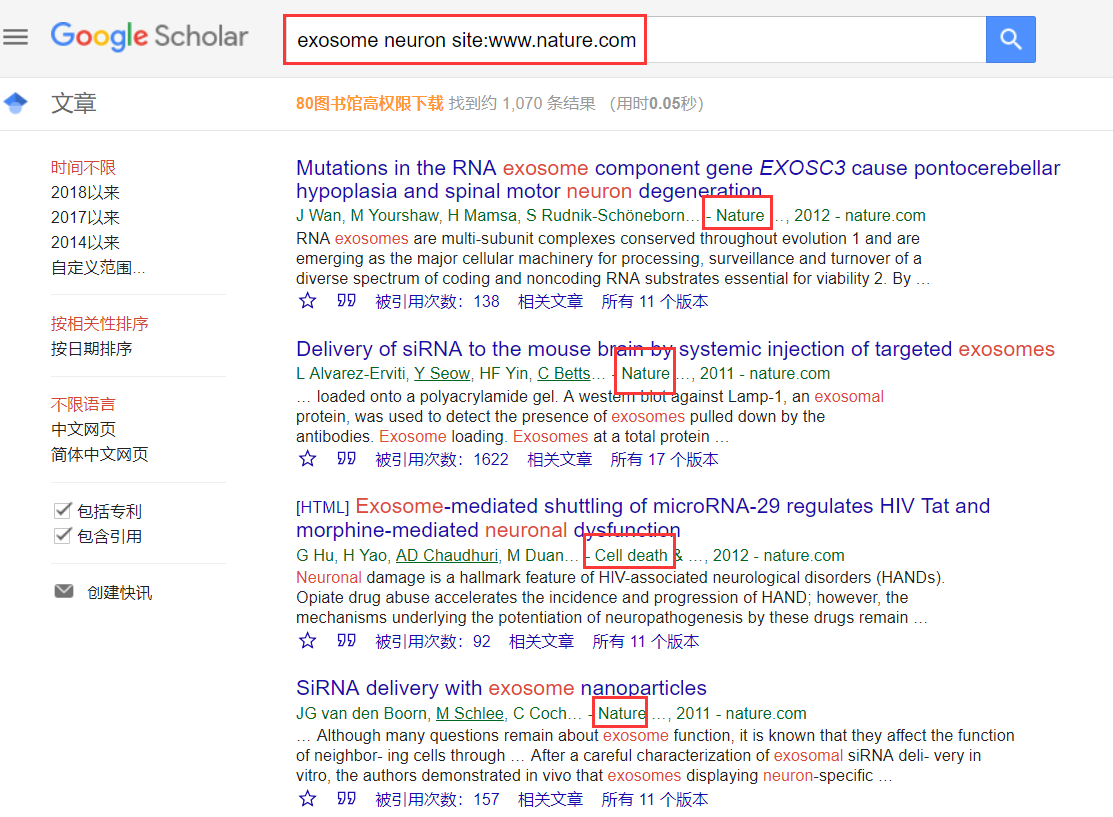This screenshot has height=817, width=1113.
Task: Click 被引用次数: 157 link
Action: (x=437, y=800)
